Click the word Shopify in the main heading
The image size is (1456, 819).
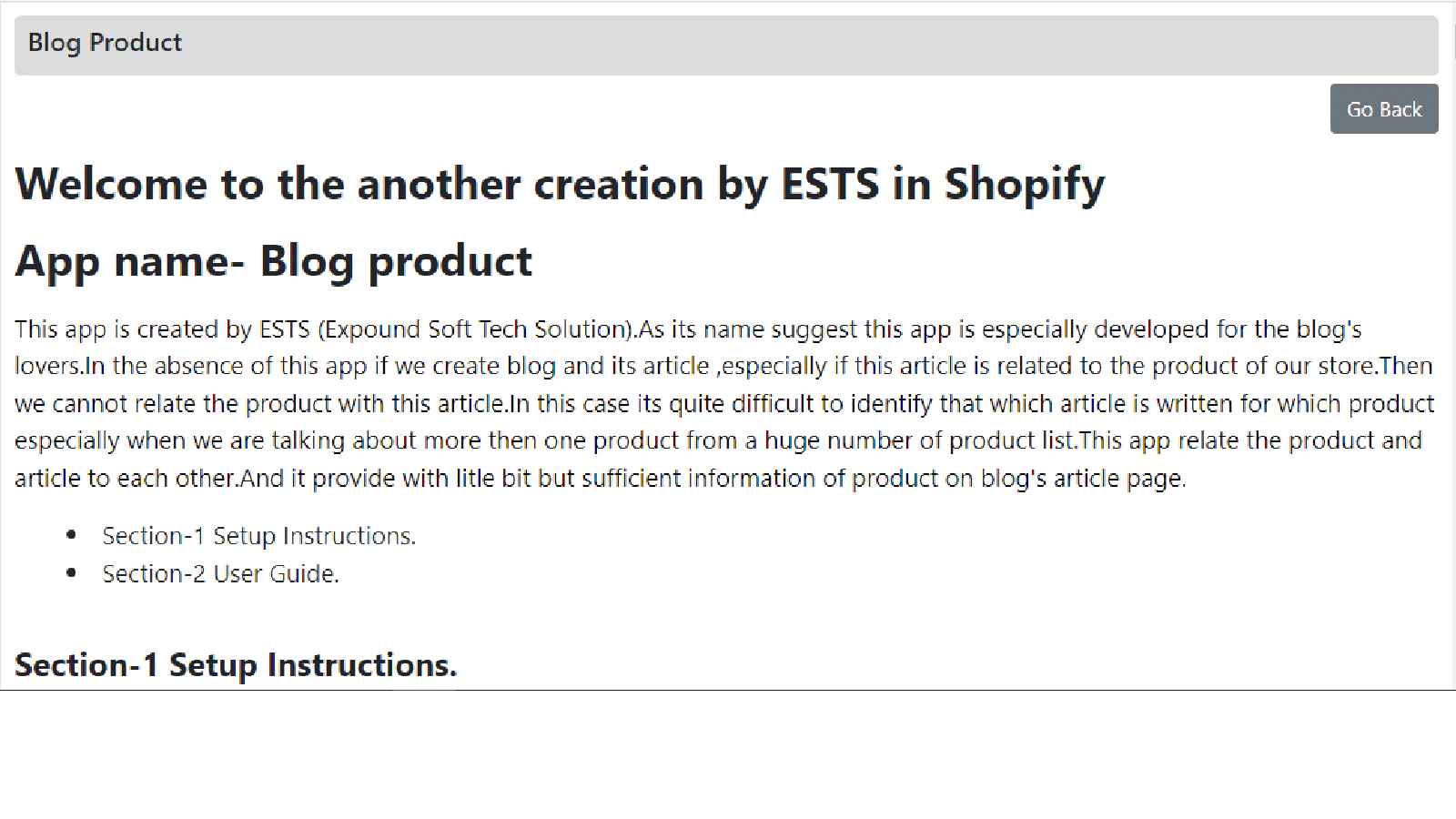1025,184
